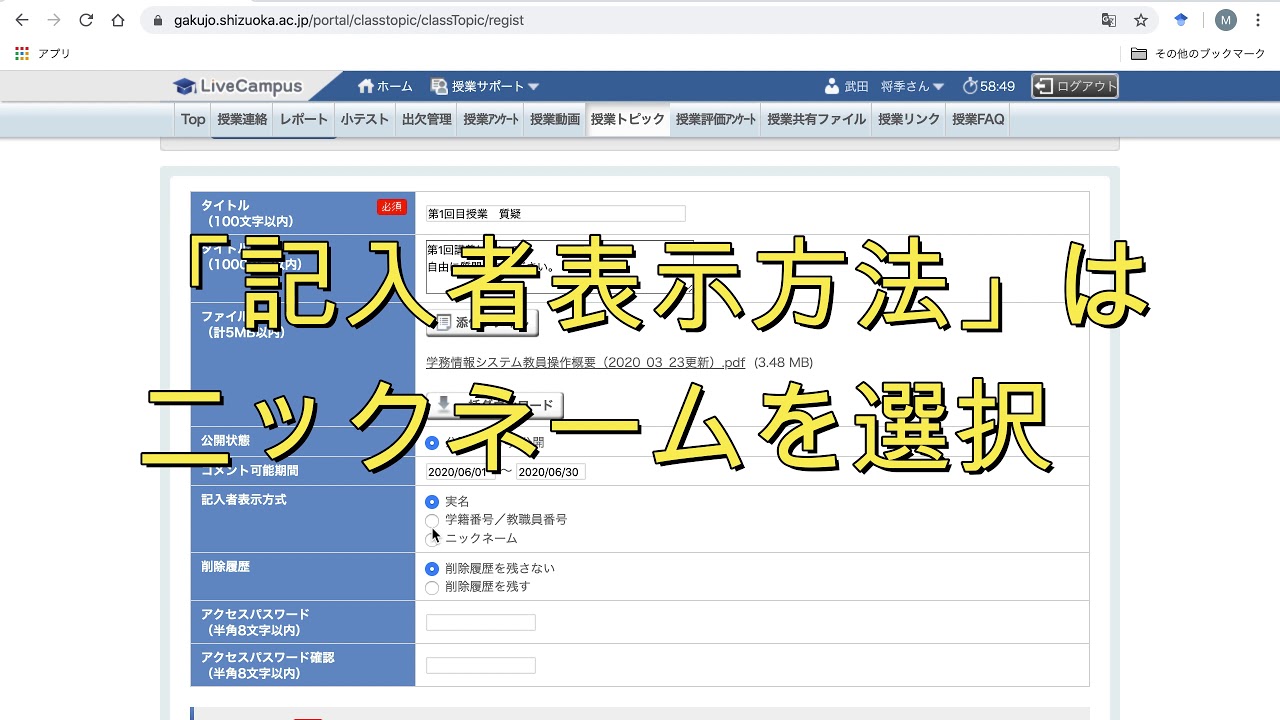Image resolution: width=1280 pixels, height=720 pixels.
Task: Click the end date field 2020/06/30
Action: click(x=550, y=472)
